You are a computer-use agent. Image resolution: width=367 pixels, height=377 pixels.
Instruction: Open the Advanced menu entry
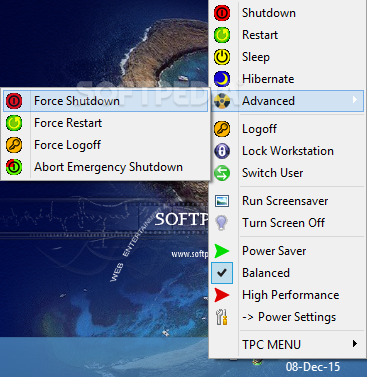[x=287, y=101]
